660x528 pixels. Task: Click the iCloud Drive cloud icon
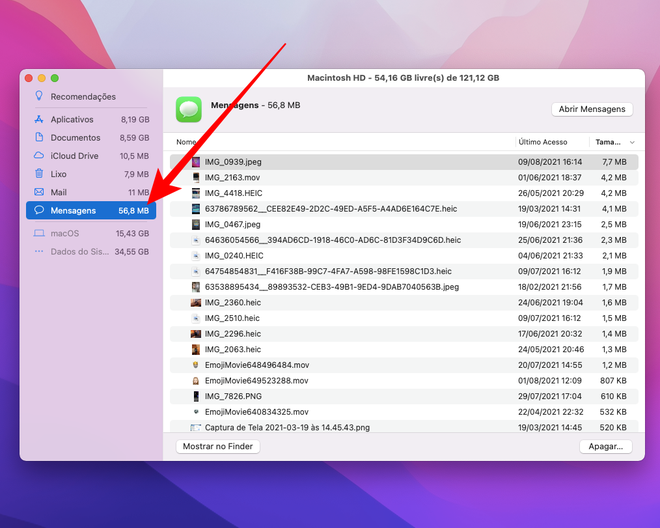coord(39,155)
